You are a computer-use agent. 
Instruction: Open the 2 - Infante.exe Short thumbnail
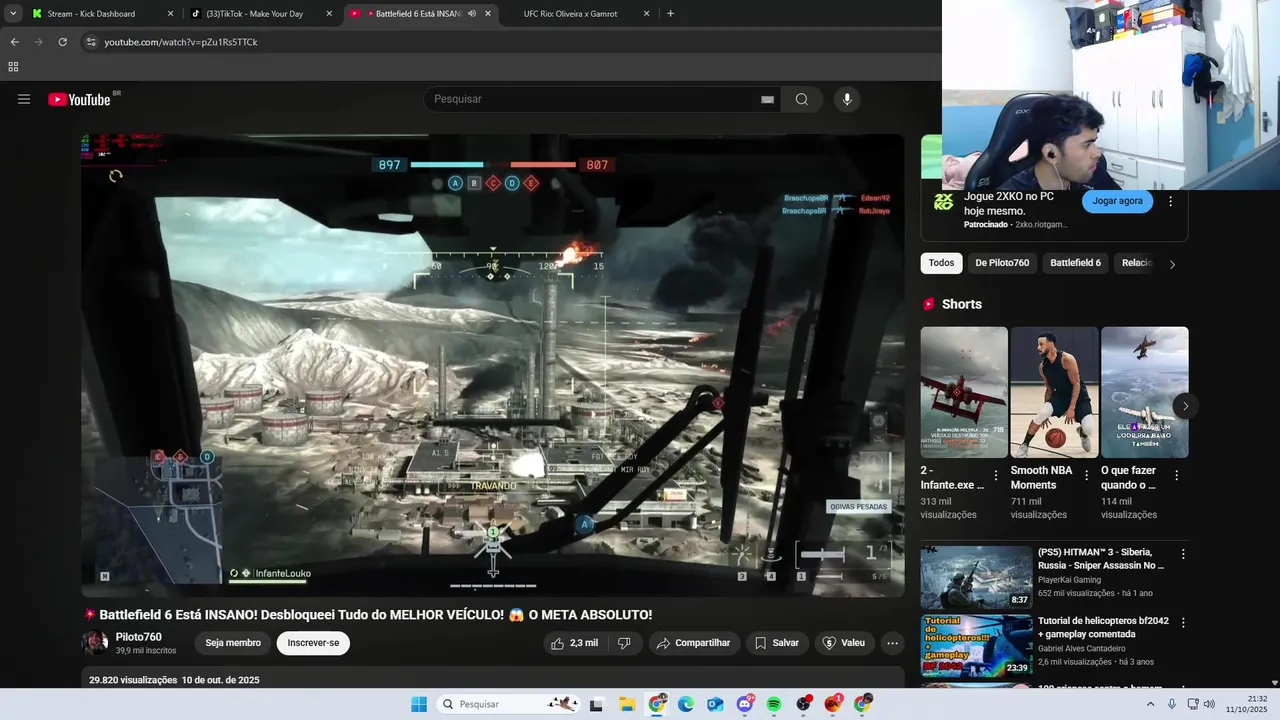click(964, 392)
